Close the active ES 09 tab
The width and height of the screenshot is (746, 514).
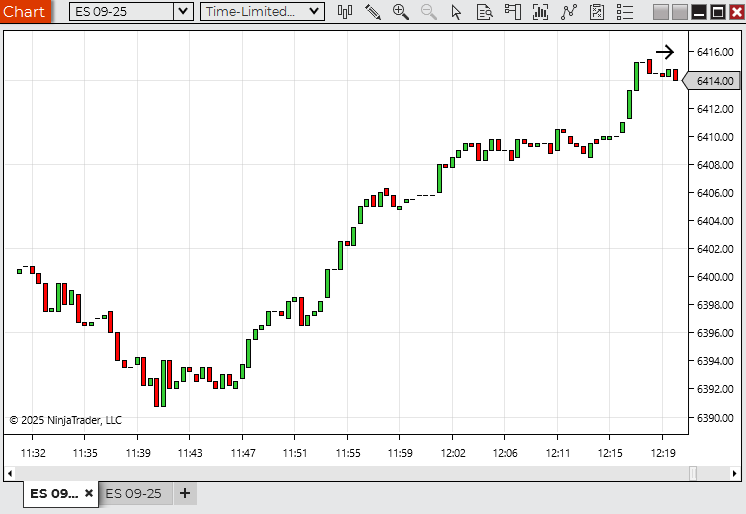89,493
